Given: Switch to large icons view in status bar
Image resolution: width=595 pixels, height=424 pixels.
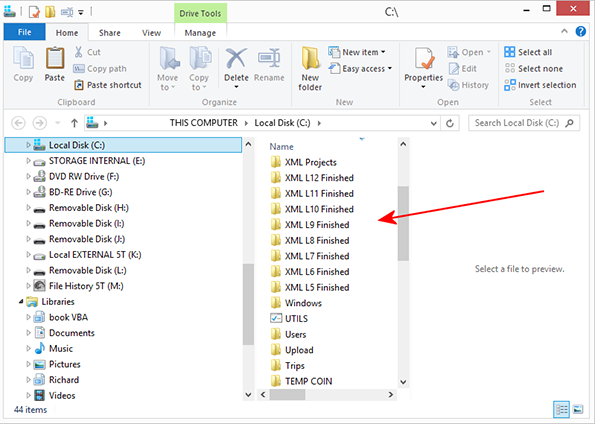Looking at the screenshot, I should pos(578,409).
